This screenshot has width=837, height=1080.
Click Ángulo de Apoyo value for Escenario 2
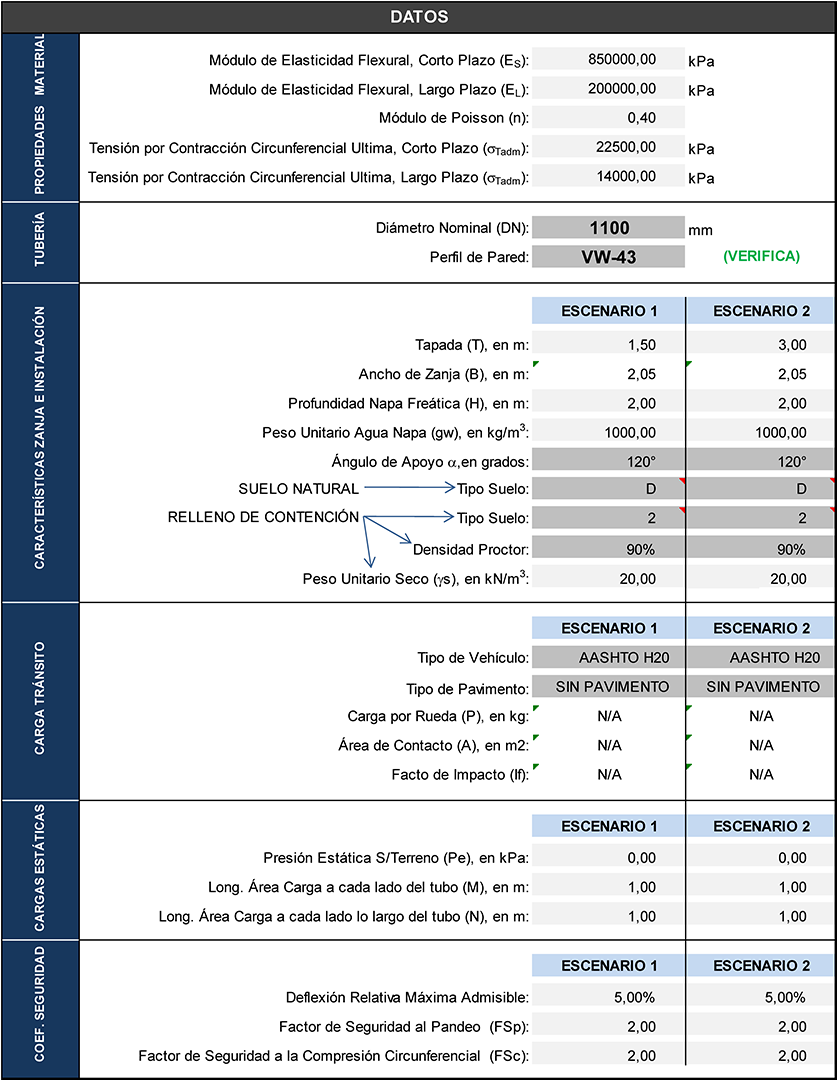tap(762, 461)
